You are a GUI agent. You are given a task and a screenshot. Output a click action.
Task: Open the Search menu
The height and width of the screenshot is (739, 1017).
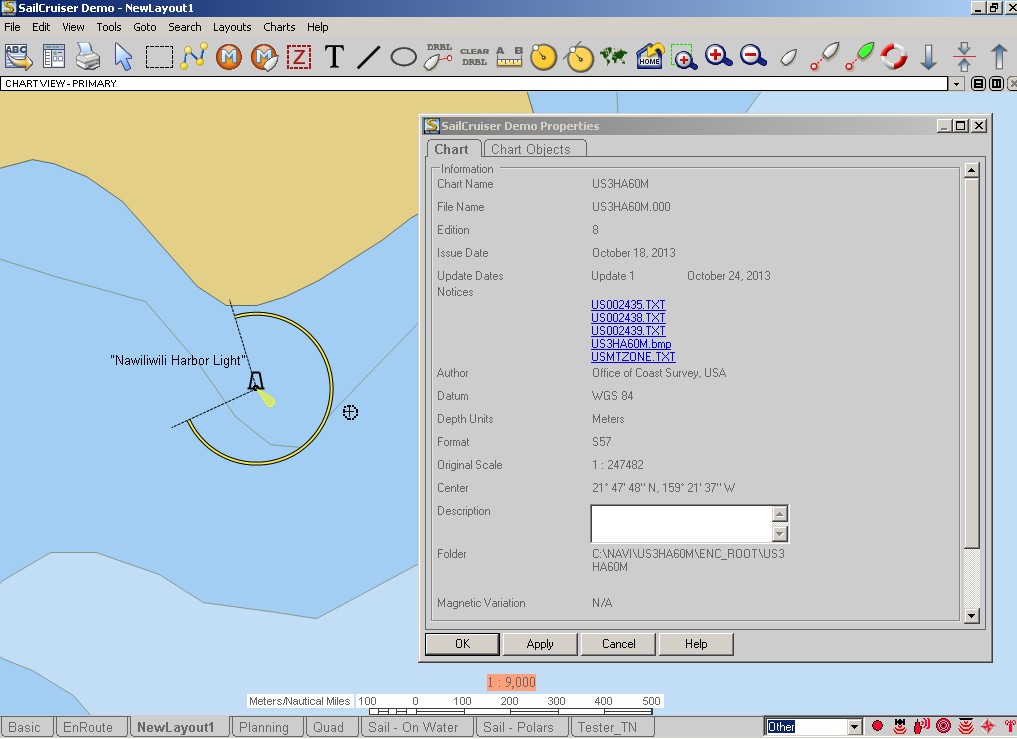(x=185, y=27)
